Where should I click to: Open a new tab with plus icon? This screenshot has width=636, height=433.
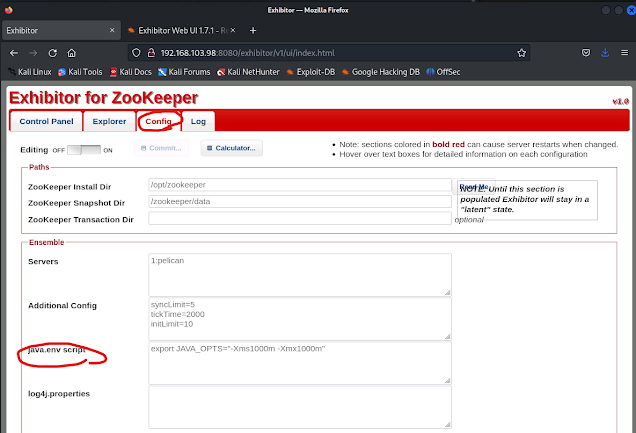pos(253,30)
